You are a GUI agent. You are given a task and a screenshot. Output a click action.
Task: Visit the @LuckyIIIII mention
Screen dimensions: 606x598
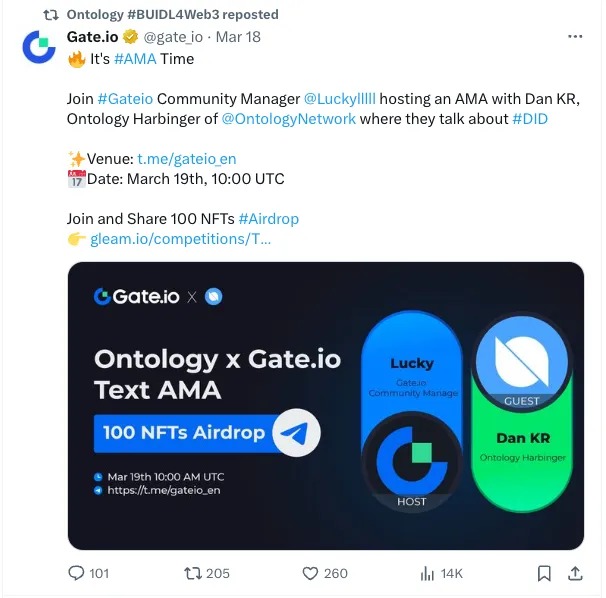(339, 98)
